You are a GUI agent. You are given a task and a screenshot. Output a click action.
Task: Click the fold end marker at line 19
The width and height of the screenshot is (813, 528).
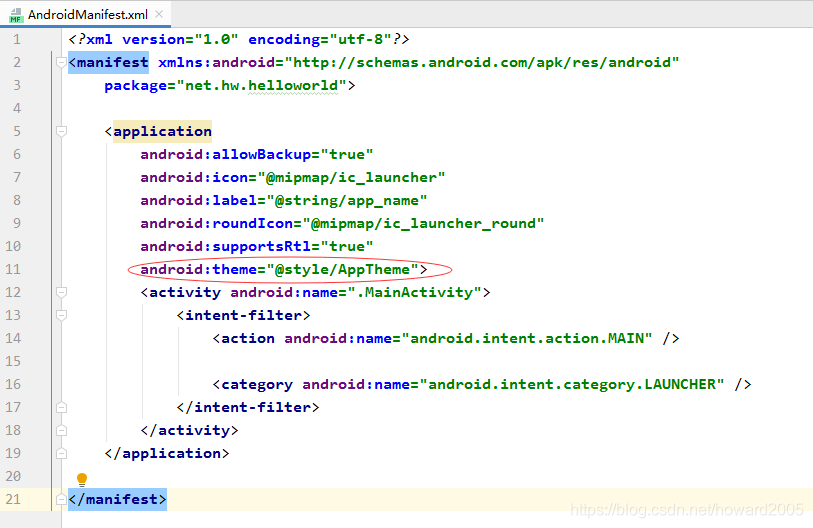point(61,453)
